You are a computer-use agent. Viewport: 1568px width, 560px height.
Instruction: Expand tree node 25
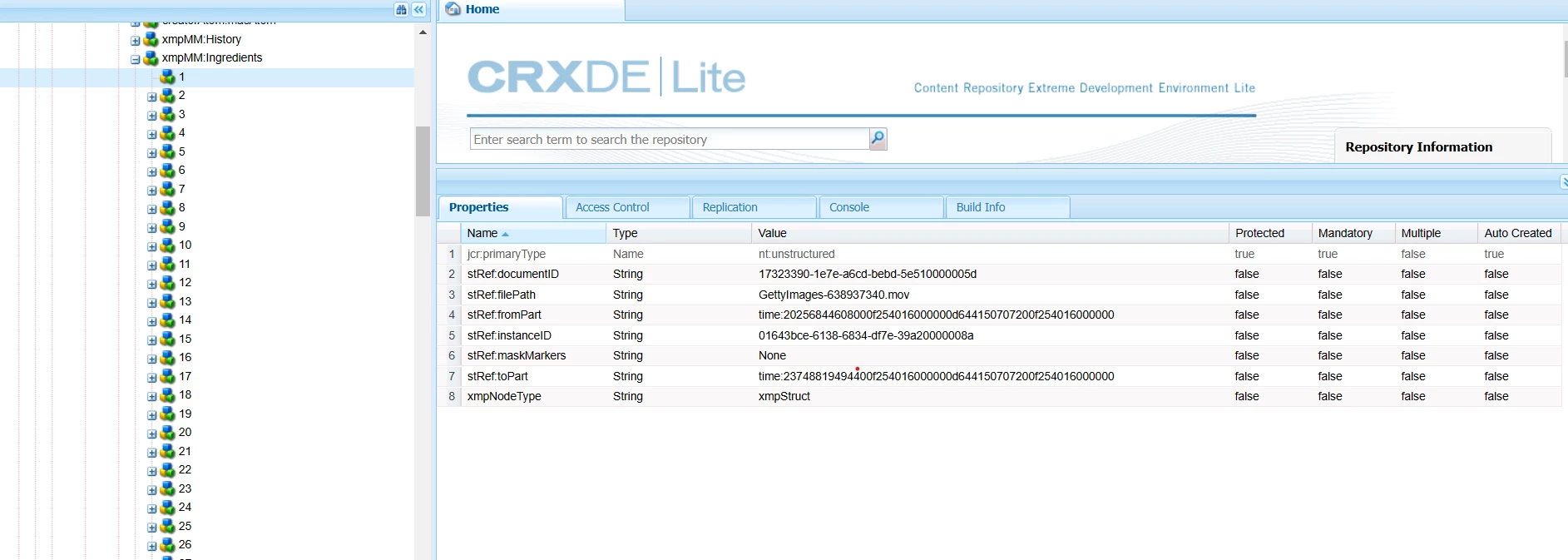point(151,528)
